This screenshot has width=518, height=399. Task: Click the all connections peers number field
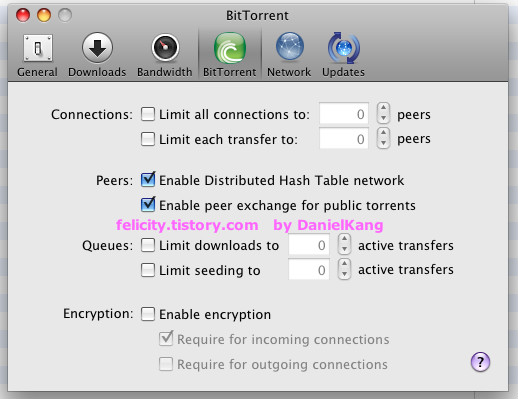point(344,114)
